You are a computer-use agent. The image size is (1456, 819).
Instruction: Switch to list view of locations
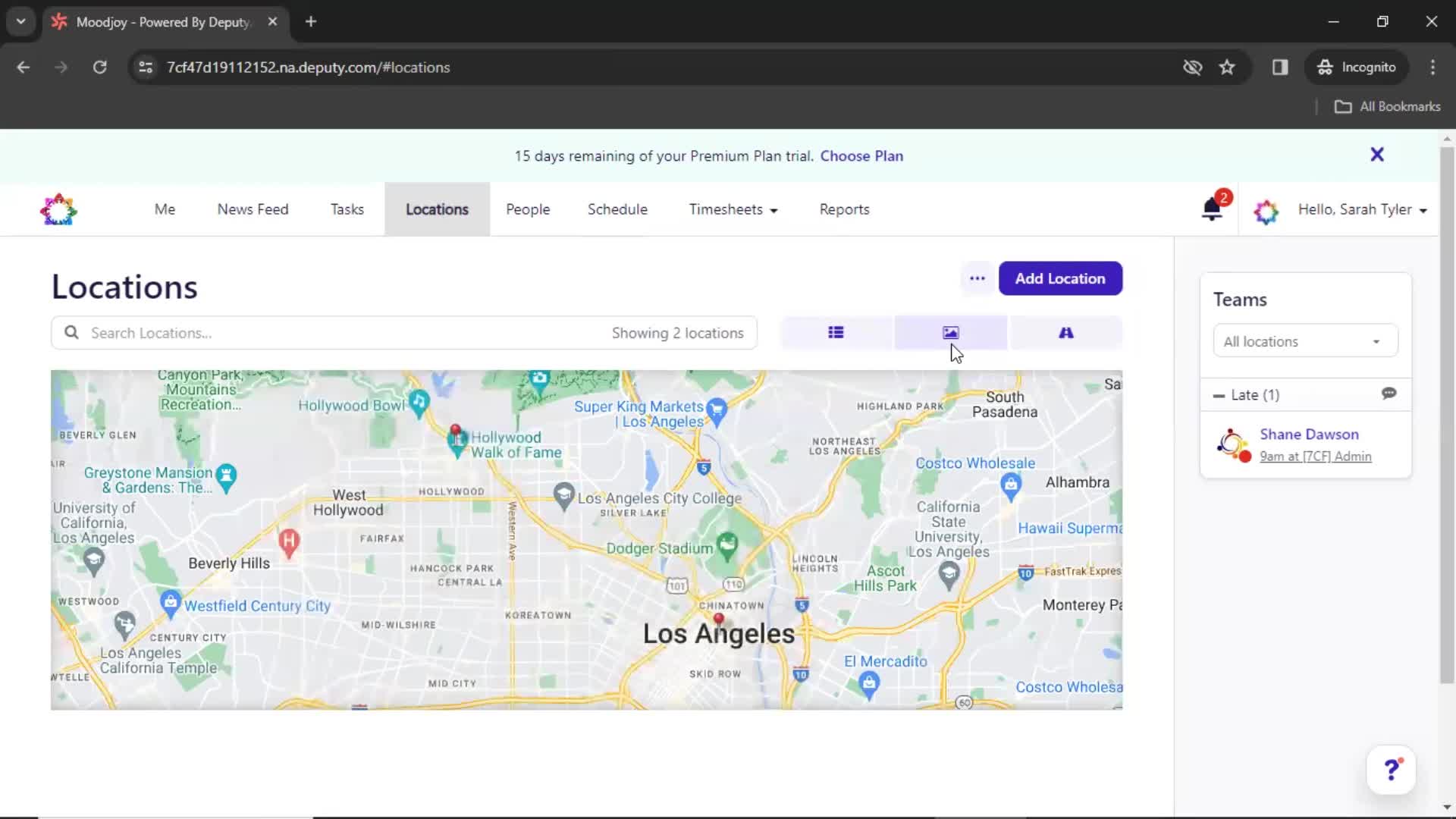click(836, 332)
